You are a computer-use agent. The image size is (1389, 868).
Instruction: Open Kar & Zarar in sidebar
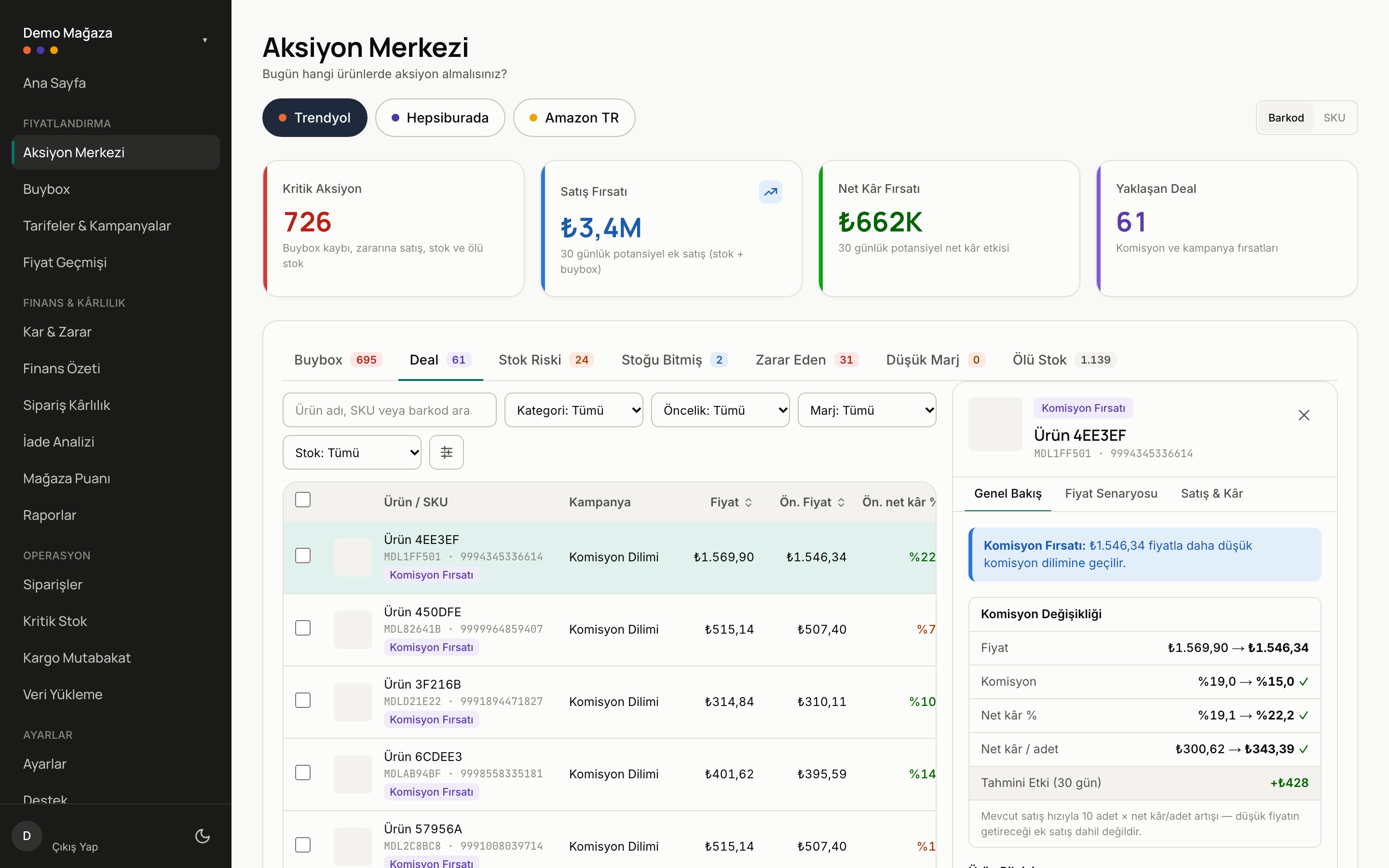115,332
